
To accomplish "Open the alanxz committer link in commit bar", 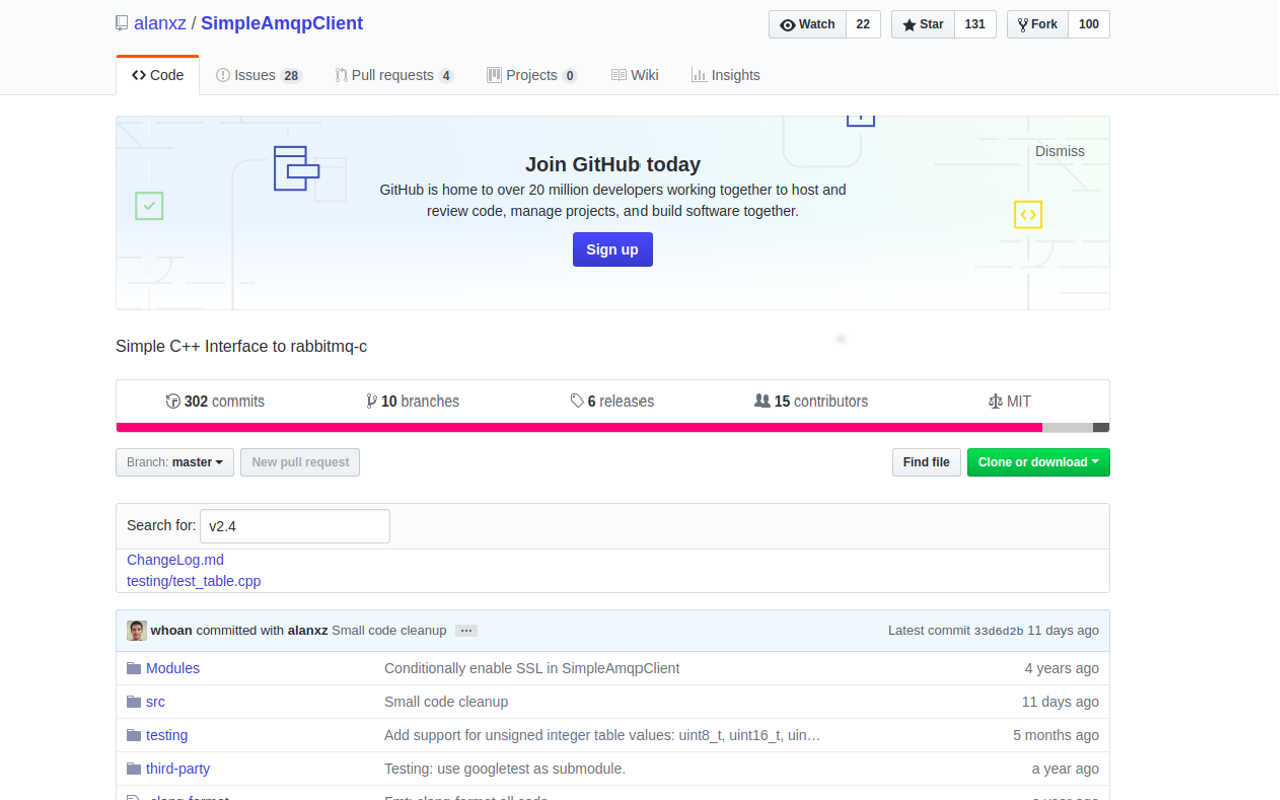I will point(308,630).
